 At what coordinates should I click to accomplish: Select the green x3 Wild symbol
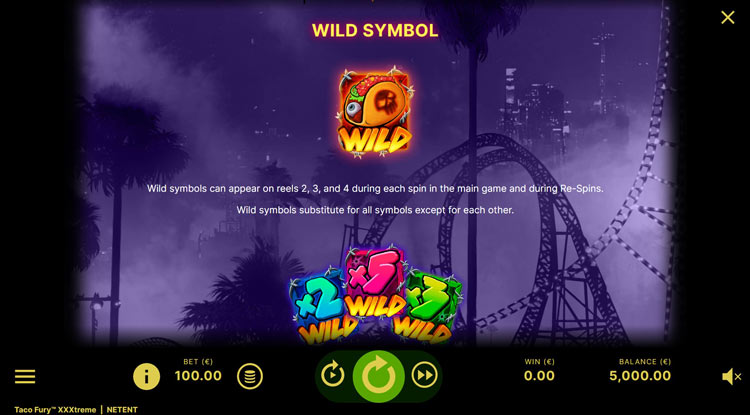click(427, 306)
